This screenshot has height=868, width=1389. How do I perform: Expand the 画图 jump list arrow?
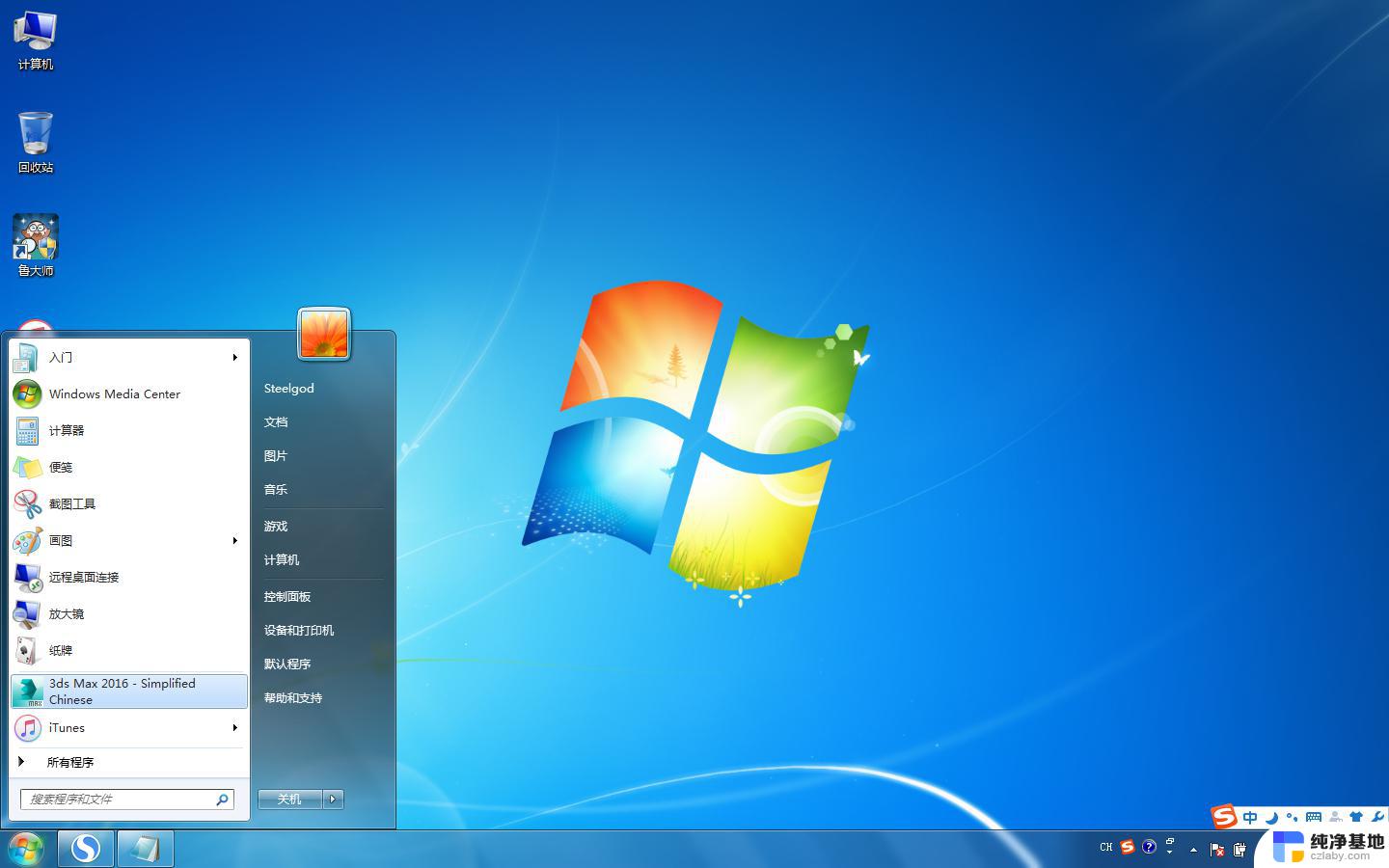coord(234,540)
